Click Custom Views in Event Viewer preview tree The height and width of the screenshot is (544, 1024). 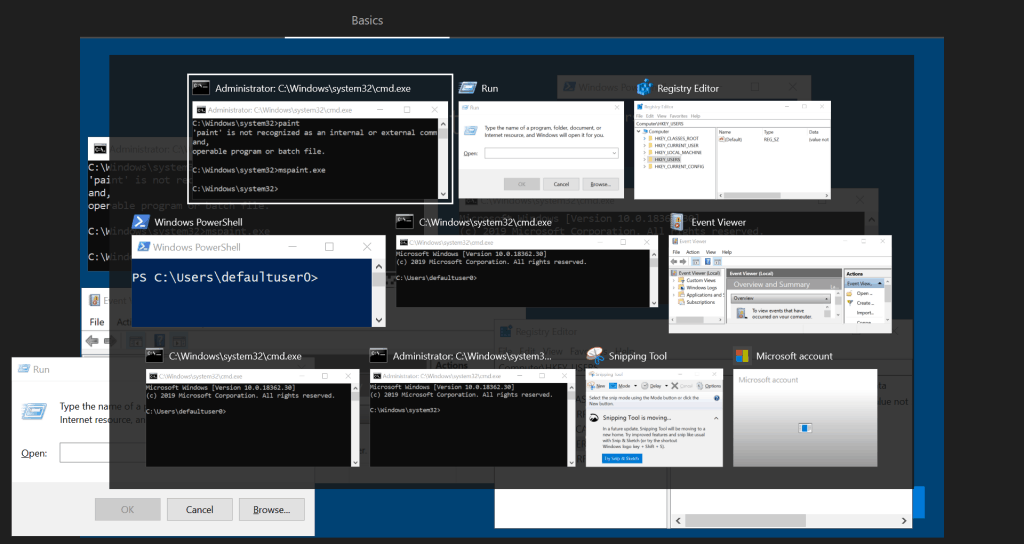pos(701,280)
